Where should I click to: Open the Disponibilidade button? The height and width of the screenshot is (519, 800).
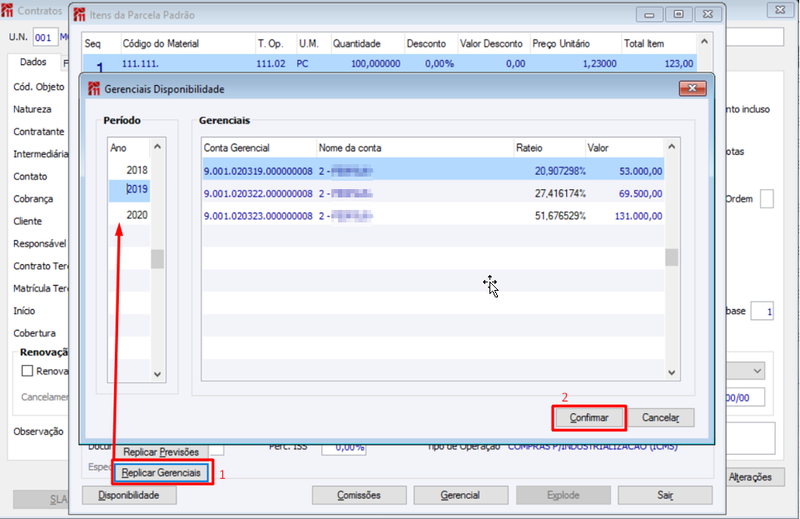tap(129, 495)
